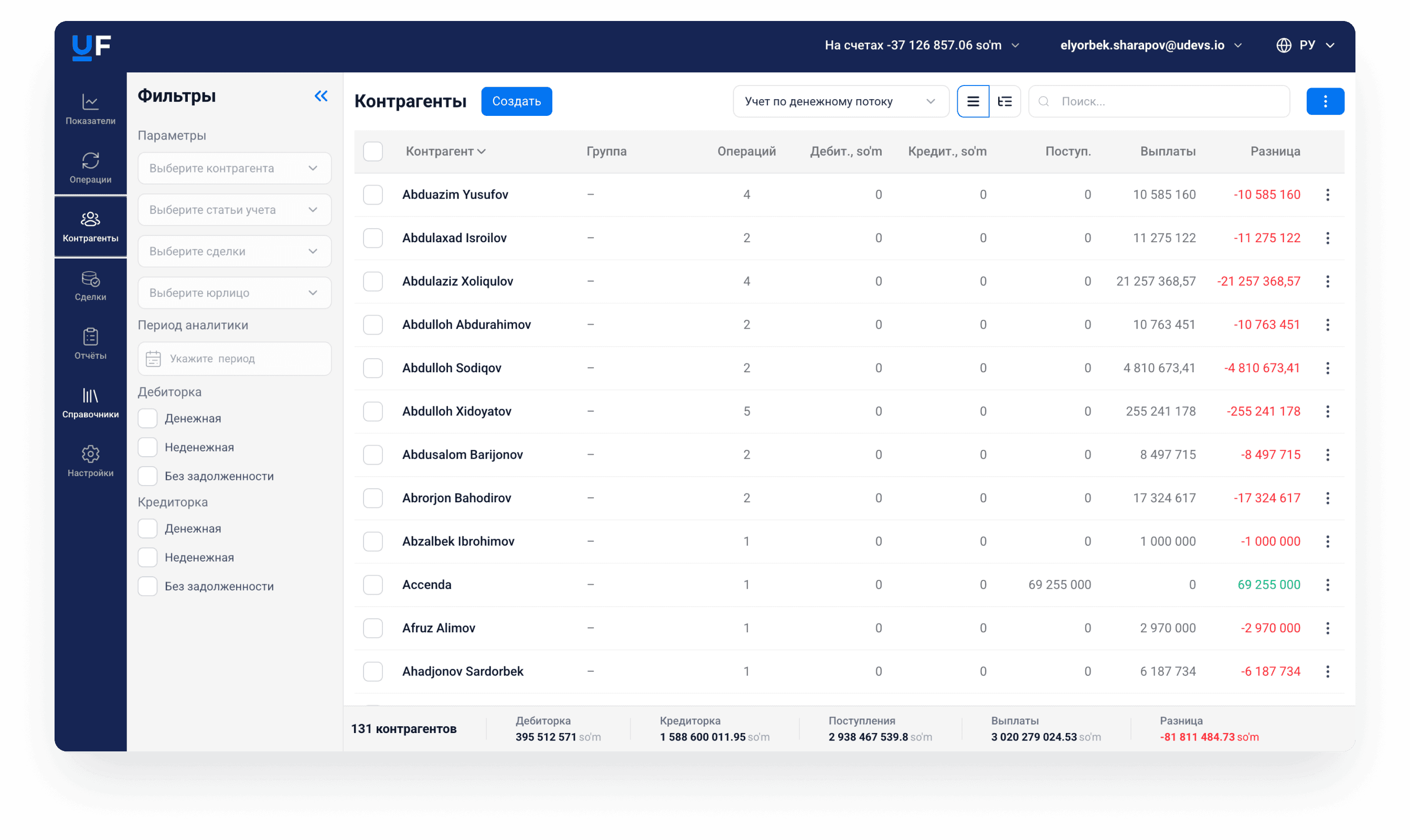Open row actions menu for Accenda
Image resolution: width=1410 pixels, height=840 pixels.
point(1328,585)
